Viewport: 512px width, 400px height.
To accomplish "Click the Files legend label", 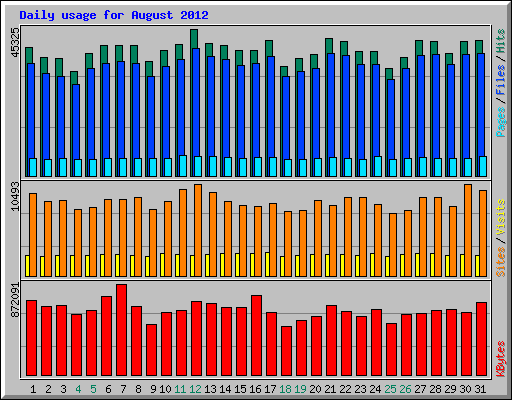I will point(501,80).
